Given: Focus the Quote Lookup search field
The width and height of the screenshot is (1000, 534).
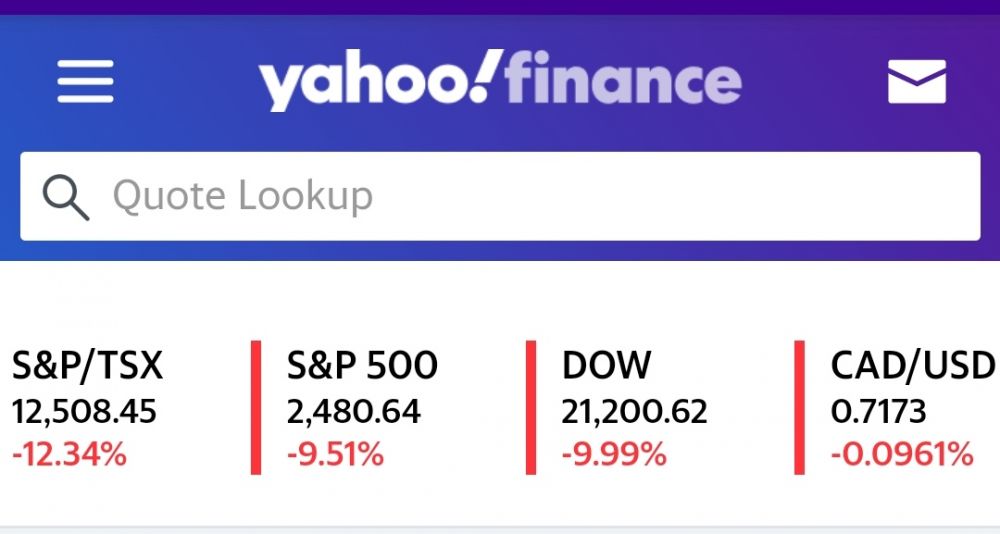Looking at the screenshot, I should point(520,196).
